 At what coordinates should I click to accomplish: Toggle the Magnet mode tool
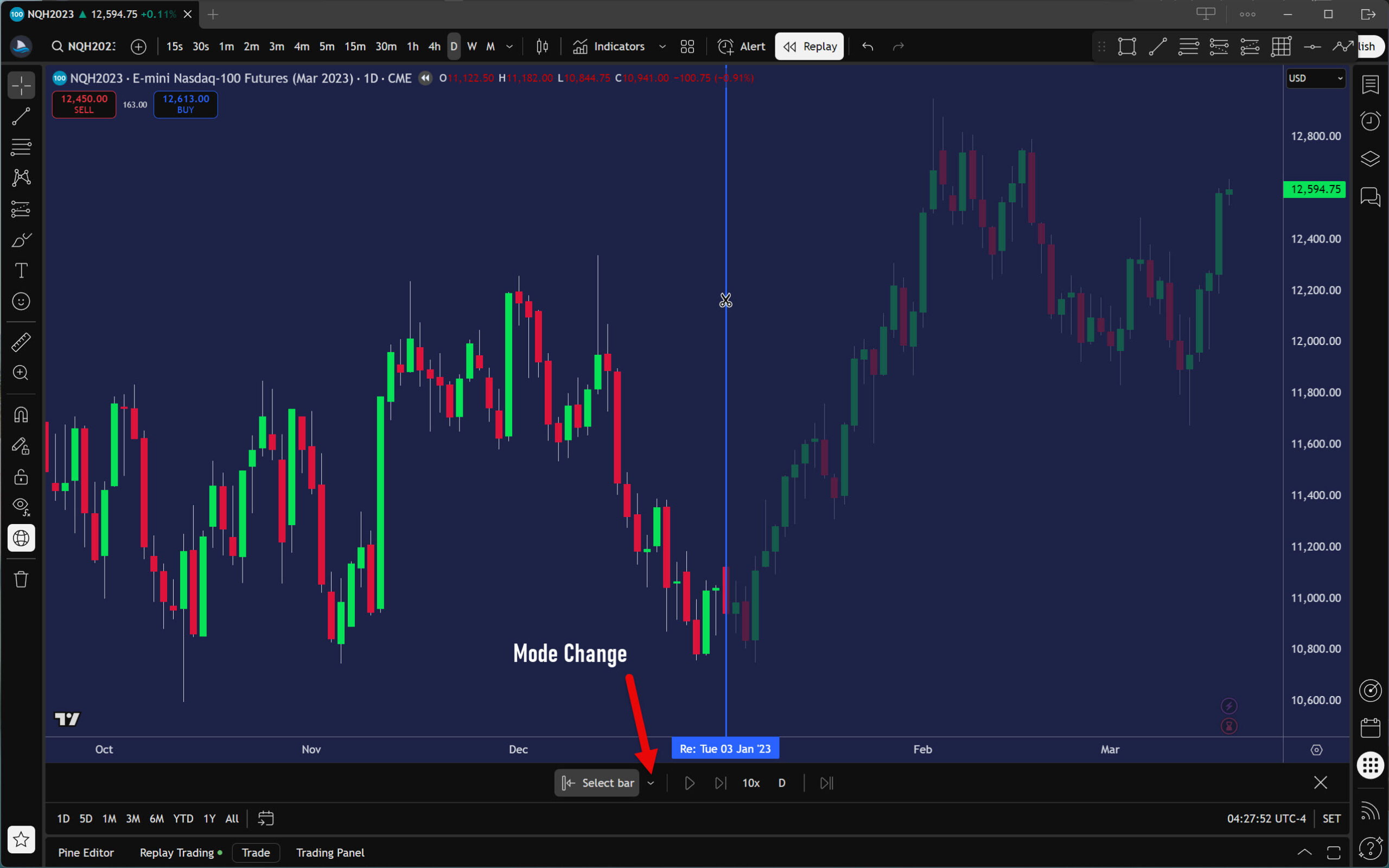click(x=21, y=414)
